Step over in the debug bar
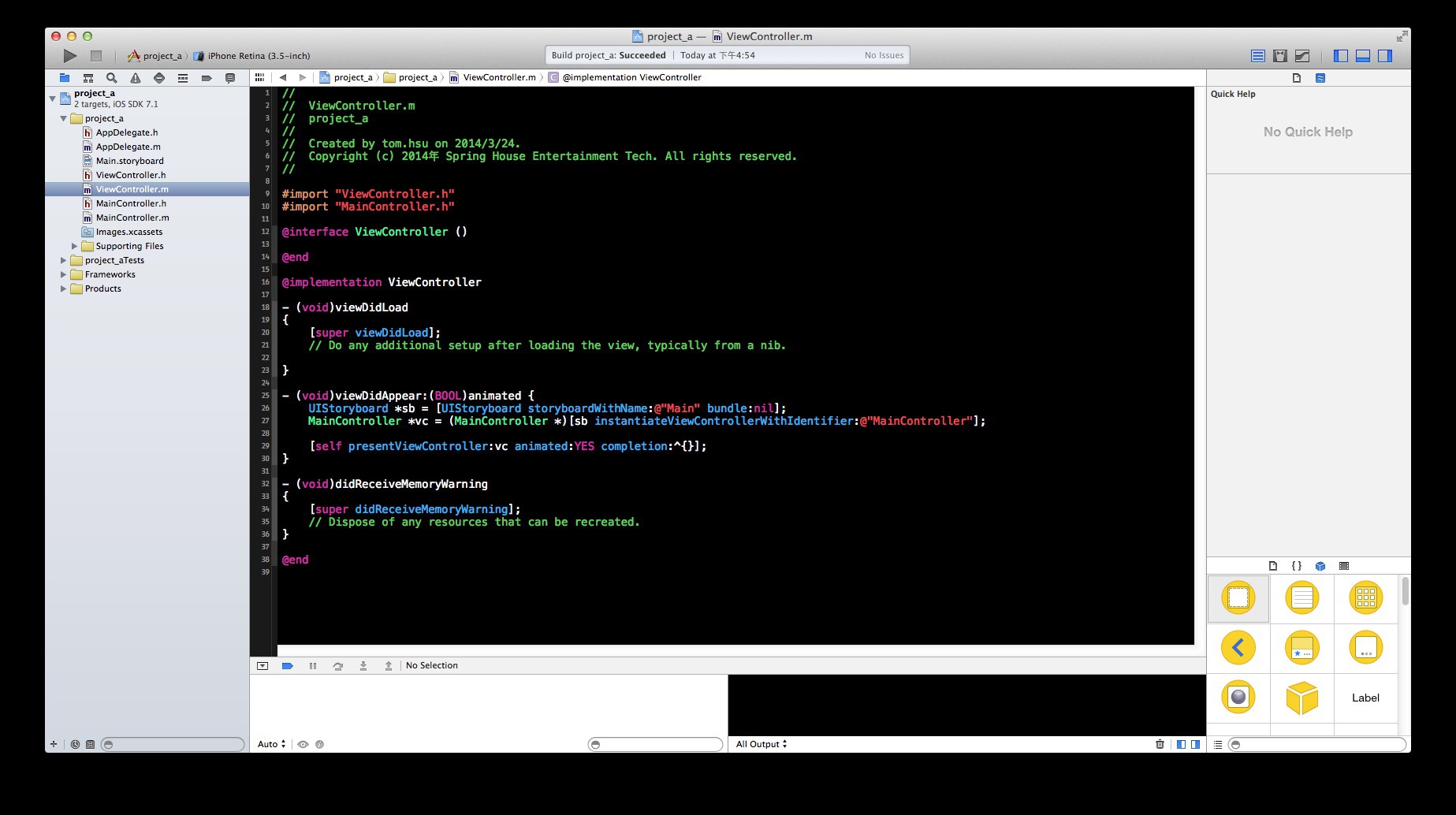The height and width of the screenshot is (815, 1456). tap(338, 666)
